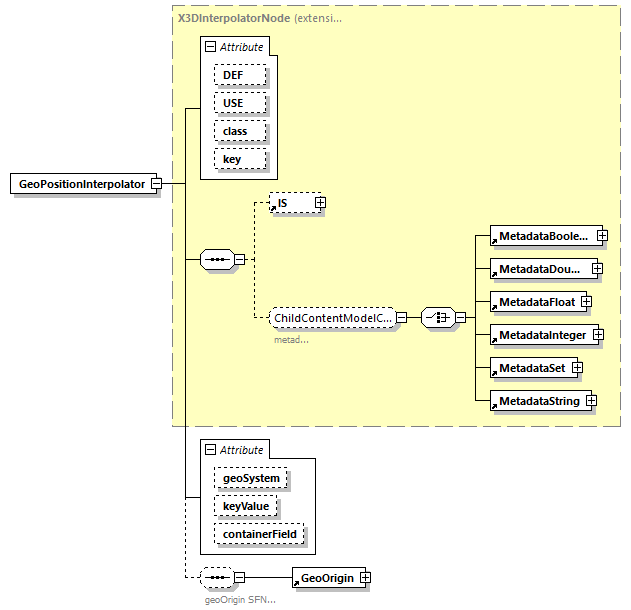Click the choice compositor icon
Viewport: 631px width, 610px height.
(x=438, y=318)
